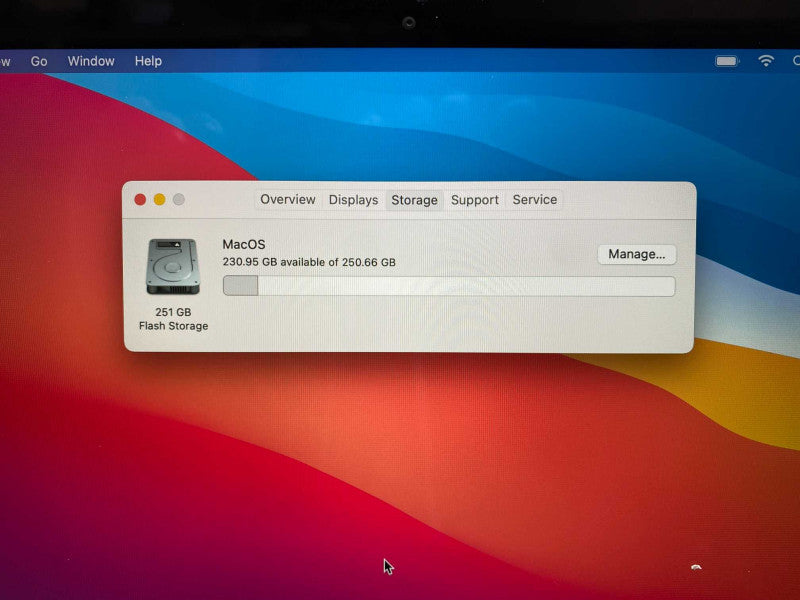Select the Storage tab
Viewport: 800px width, 600px height.
tap(414, 200)
